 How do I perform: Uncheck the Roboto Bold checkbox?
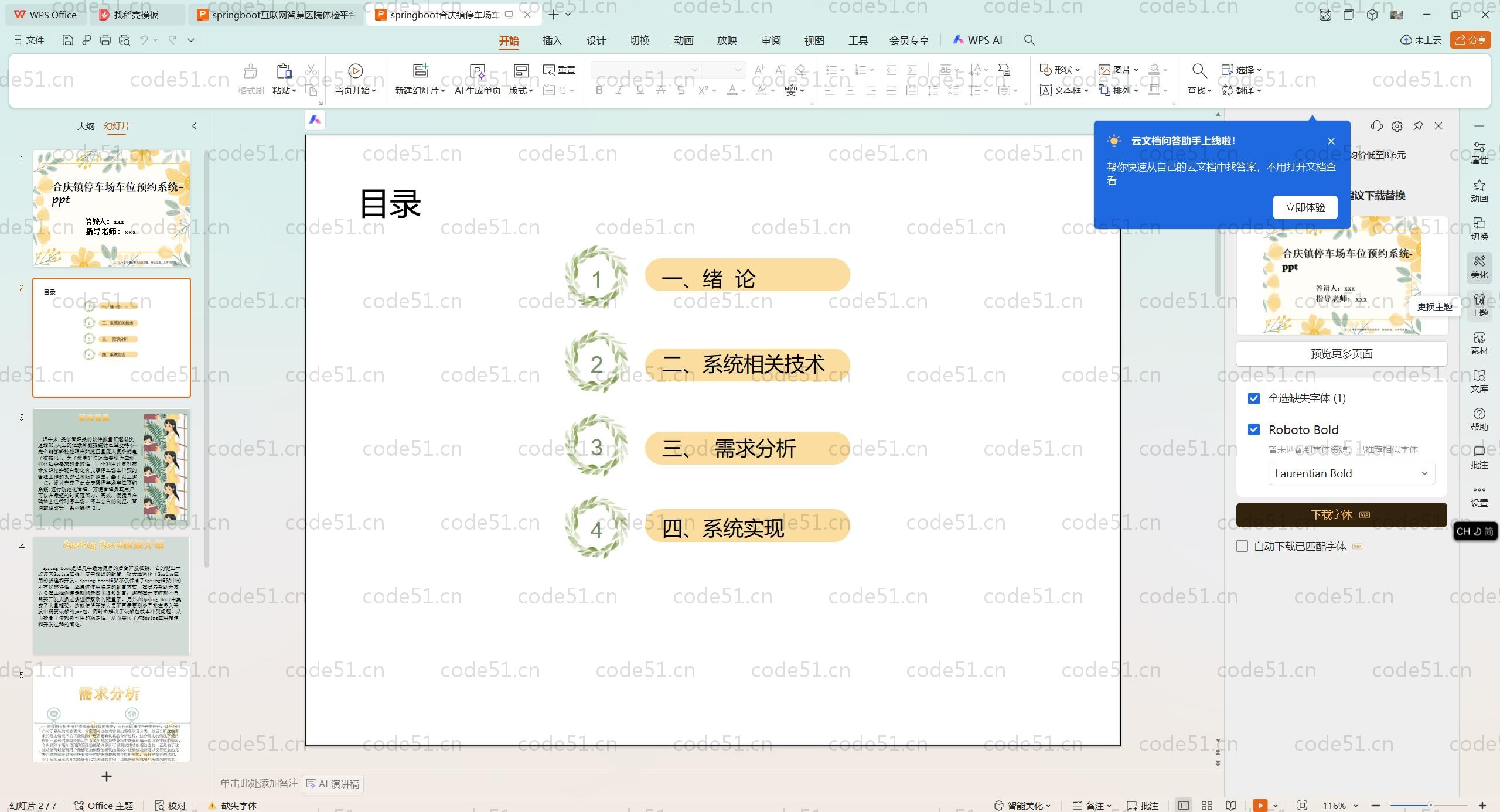1254,429
